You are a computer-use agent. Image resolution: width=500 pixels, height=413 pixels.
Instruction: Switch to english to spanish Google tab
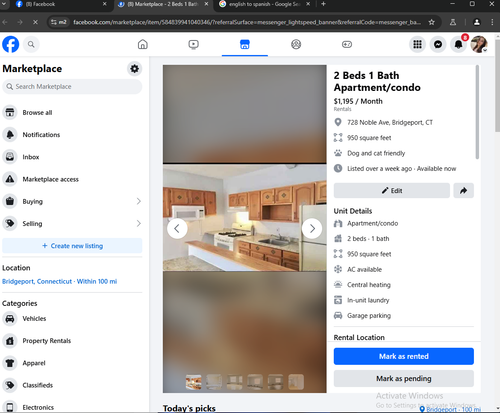point(264,4)
